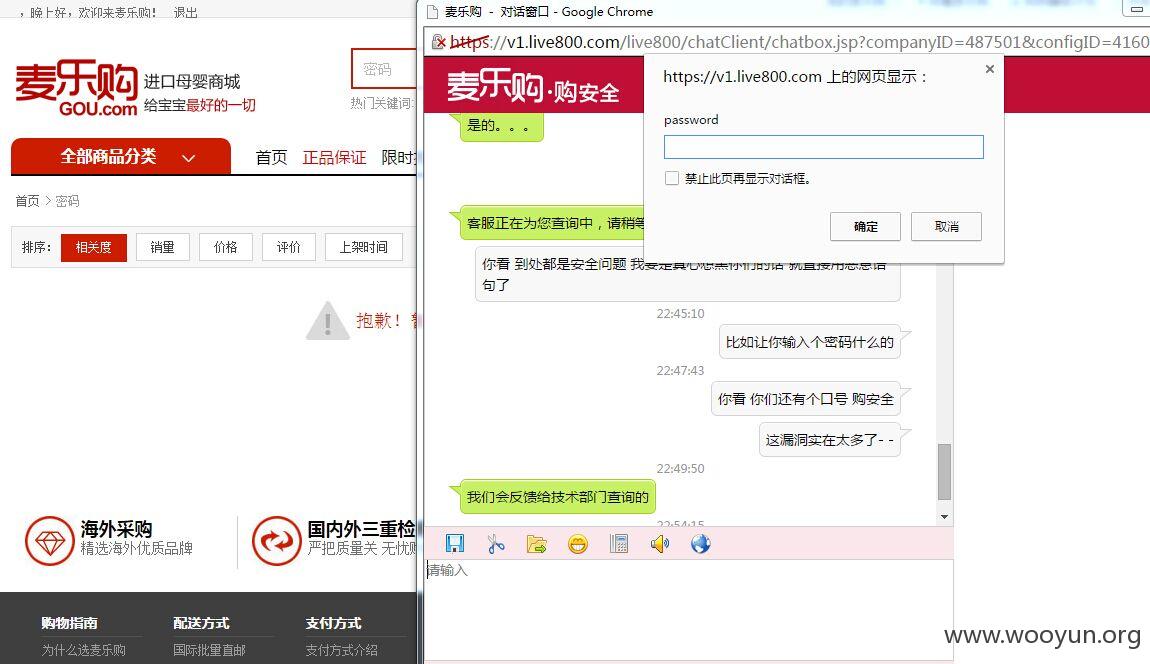Click the 22:45:10 chat timestamp
The image size is (1150, 664).
pos(680,313)
